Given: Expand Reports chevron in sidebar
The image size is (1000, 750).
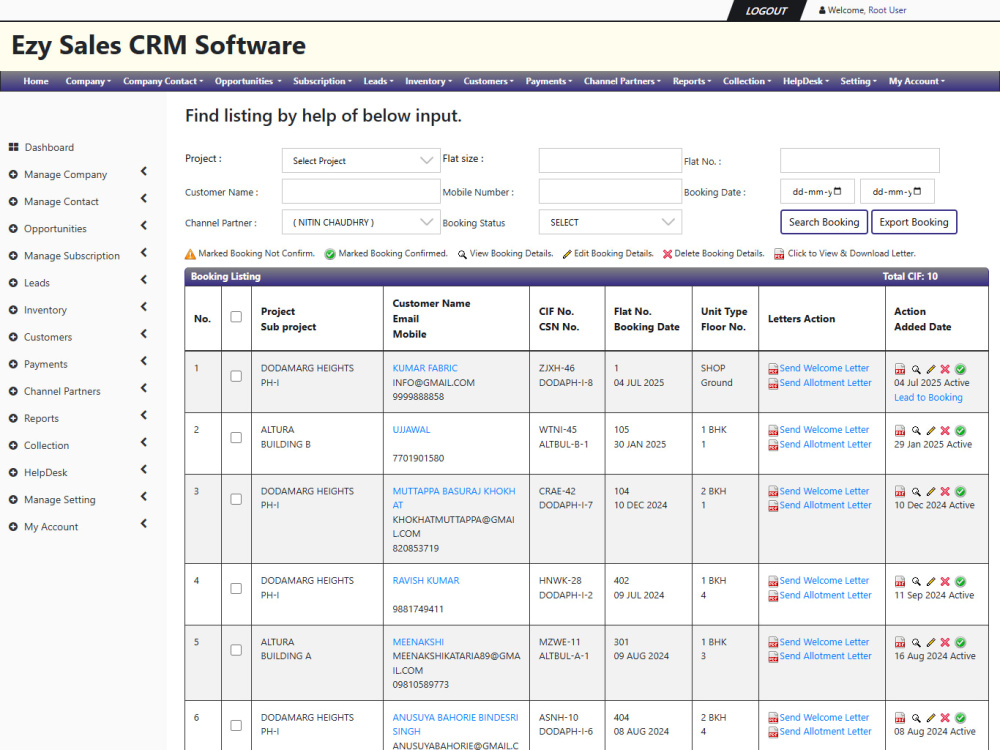Looking at the screenshot, I should point(143,415).
